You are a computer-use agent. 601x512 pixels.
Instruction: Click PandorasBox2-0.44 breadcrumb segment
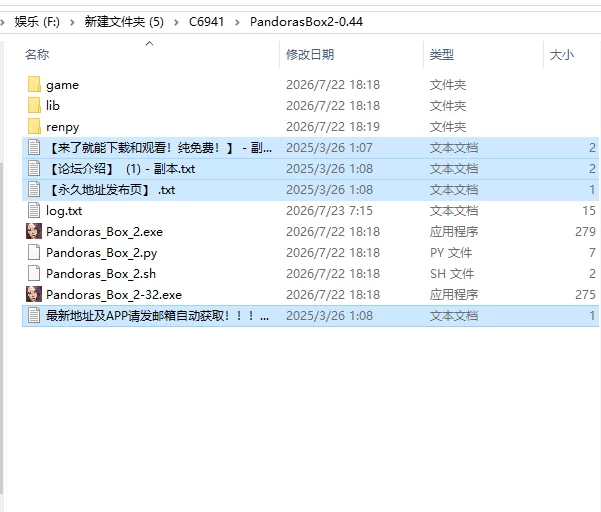click(x=306, y=22)
